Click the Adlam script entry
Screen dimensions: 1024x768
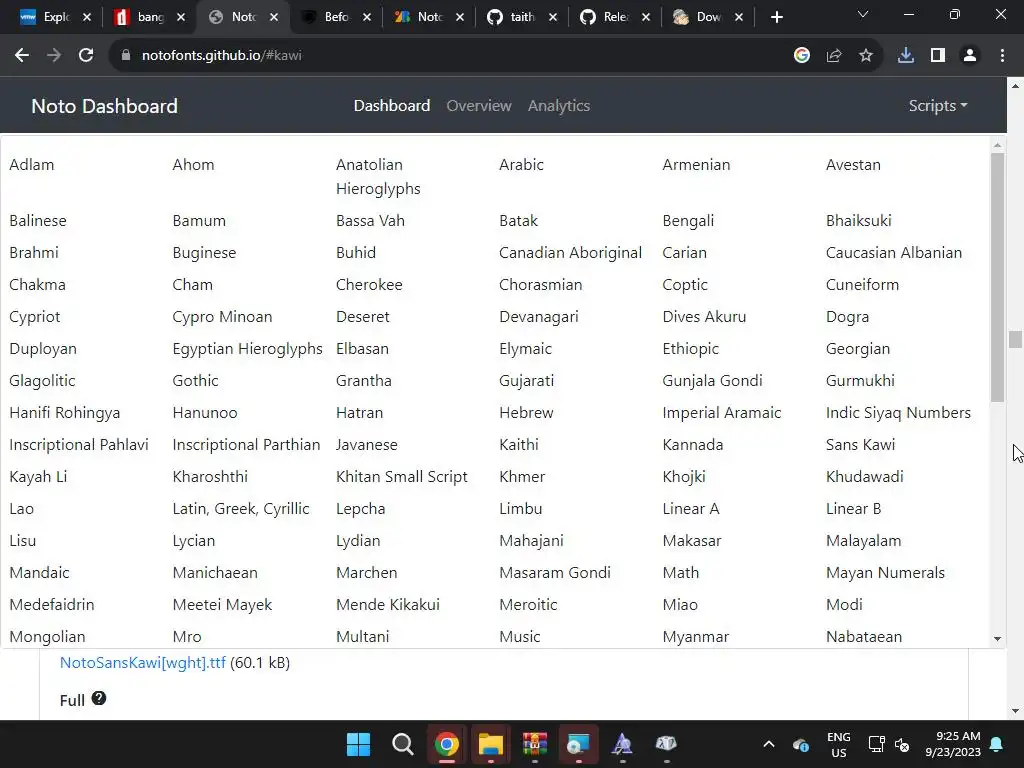click(31, 165)
